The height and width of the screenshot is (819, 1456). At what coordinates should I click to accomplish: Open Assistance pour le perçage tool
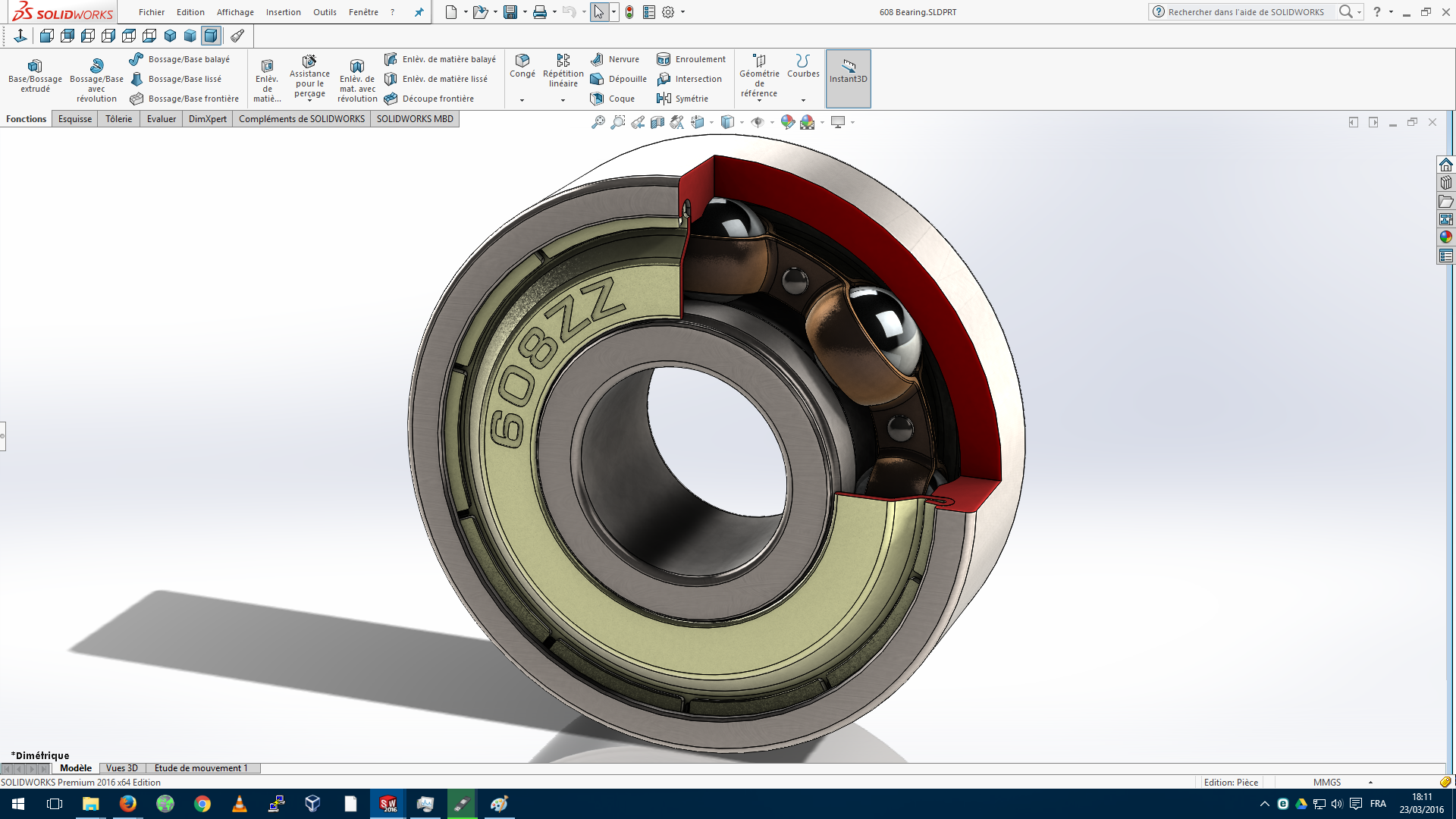(x=309, y=76)
